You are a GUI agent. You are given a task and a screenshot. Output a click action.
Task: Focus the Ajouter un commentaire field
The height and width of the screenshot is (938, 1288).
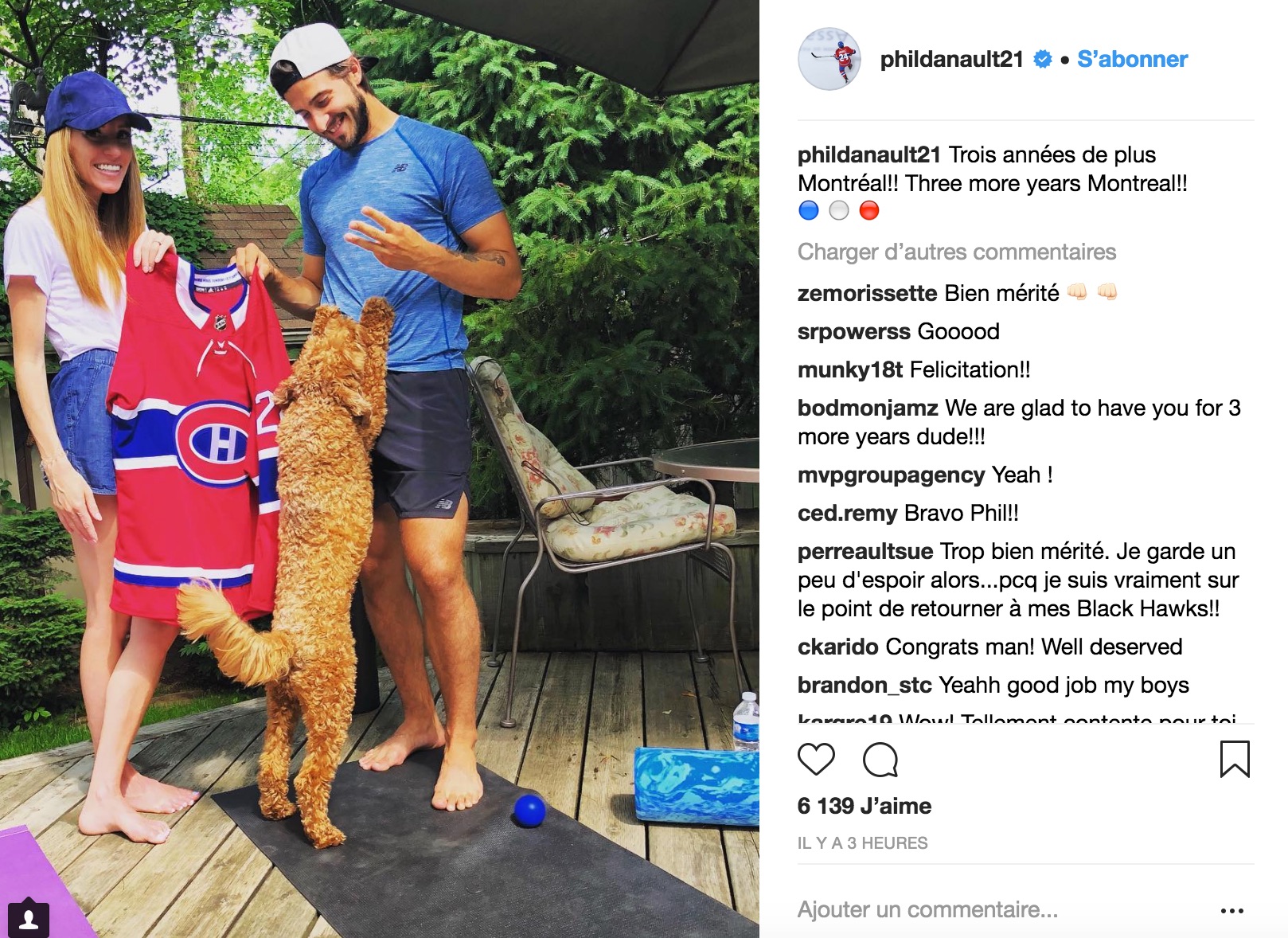pos(1003,909)
